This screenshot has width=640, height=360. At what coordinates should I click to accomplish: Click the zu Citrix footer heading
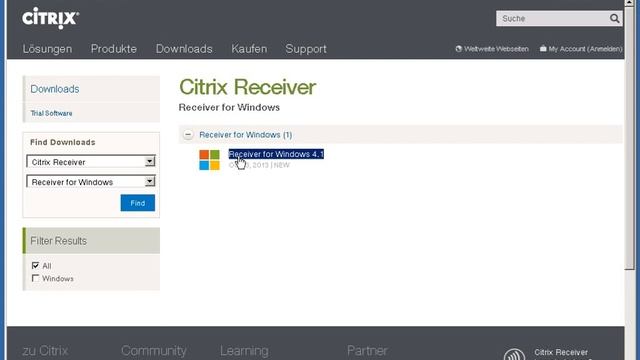[x=45, y=351]
